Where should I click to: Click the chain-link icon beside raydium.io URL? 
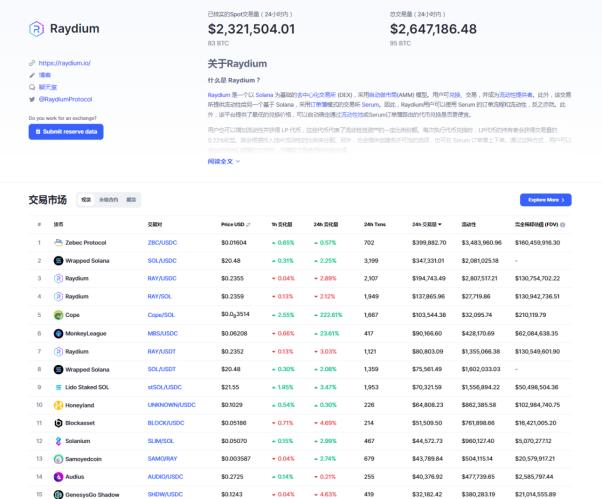click(x=32, y=63)
